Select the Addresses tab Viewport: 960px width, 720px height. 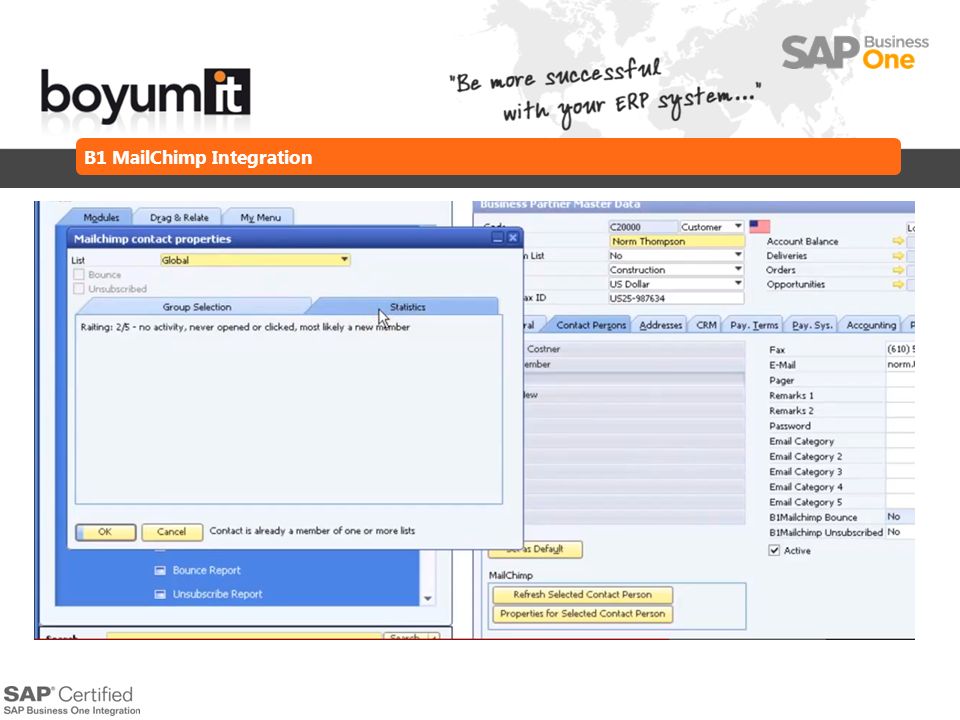pyautogui.click(x=661, y=325)
